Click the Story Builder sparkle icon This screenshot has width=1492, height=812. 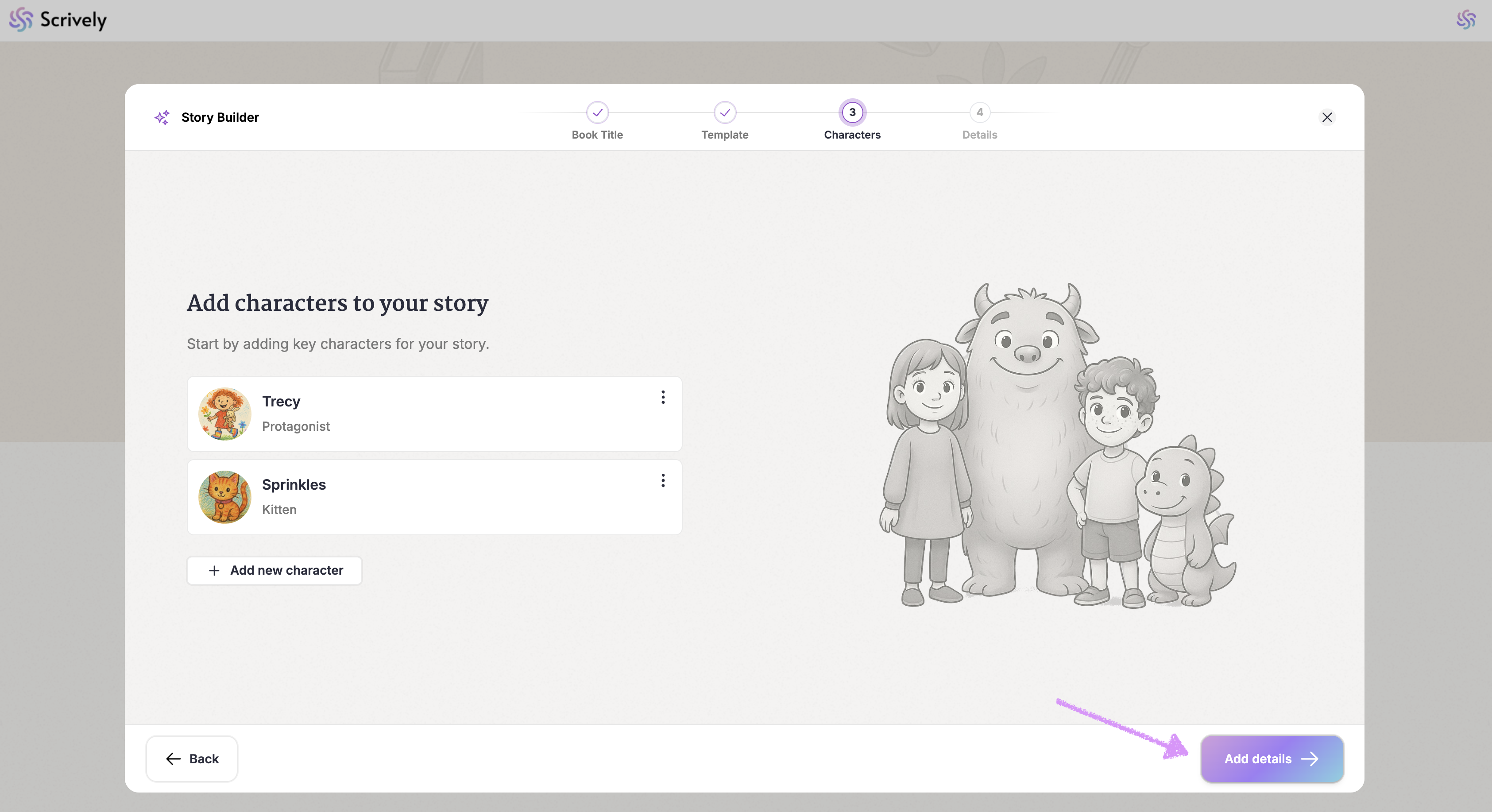coord(162,118)
